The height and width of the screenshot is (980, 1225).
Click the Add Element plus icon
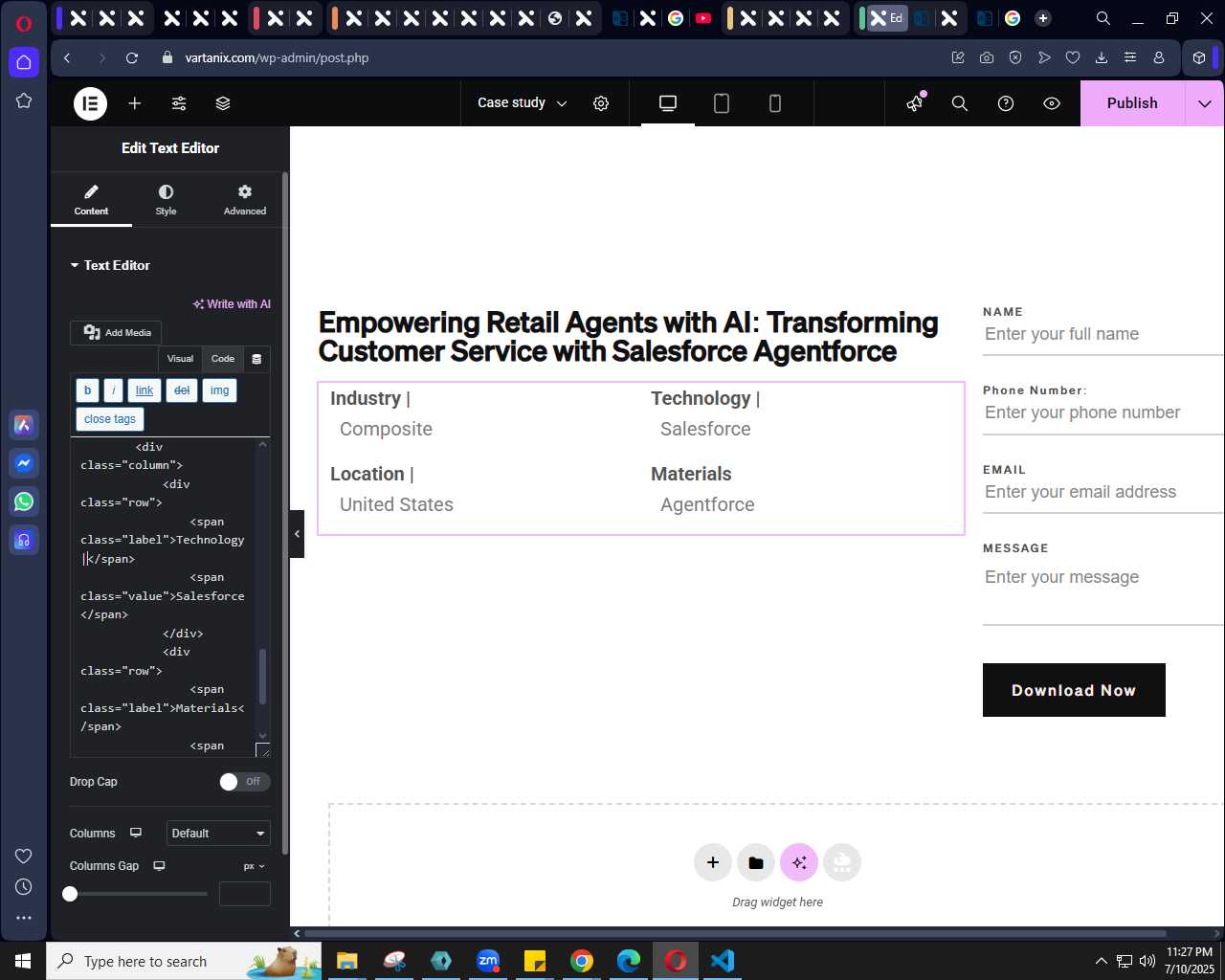click(135, 103)
